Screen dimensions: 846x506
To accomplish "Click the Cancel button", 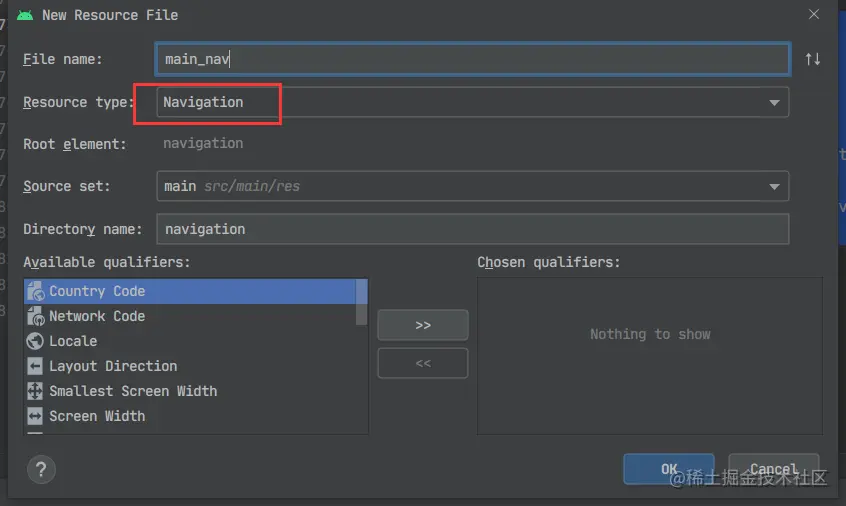I will (x=774, y=469).
